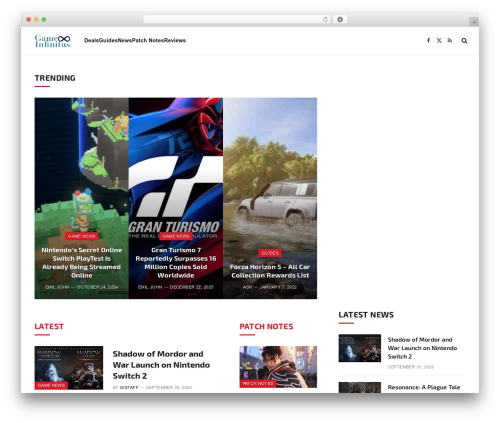Open the Patch Notes menu item
Viewport: 500px width, 423px height.
point(148,40)
